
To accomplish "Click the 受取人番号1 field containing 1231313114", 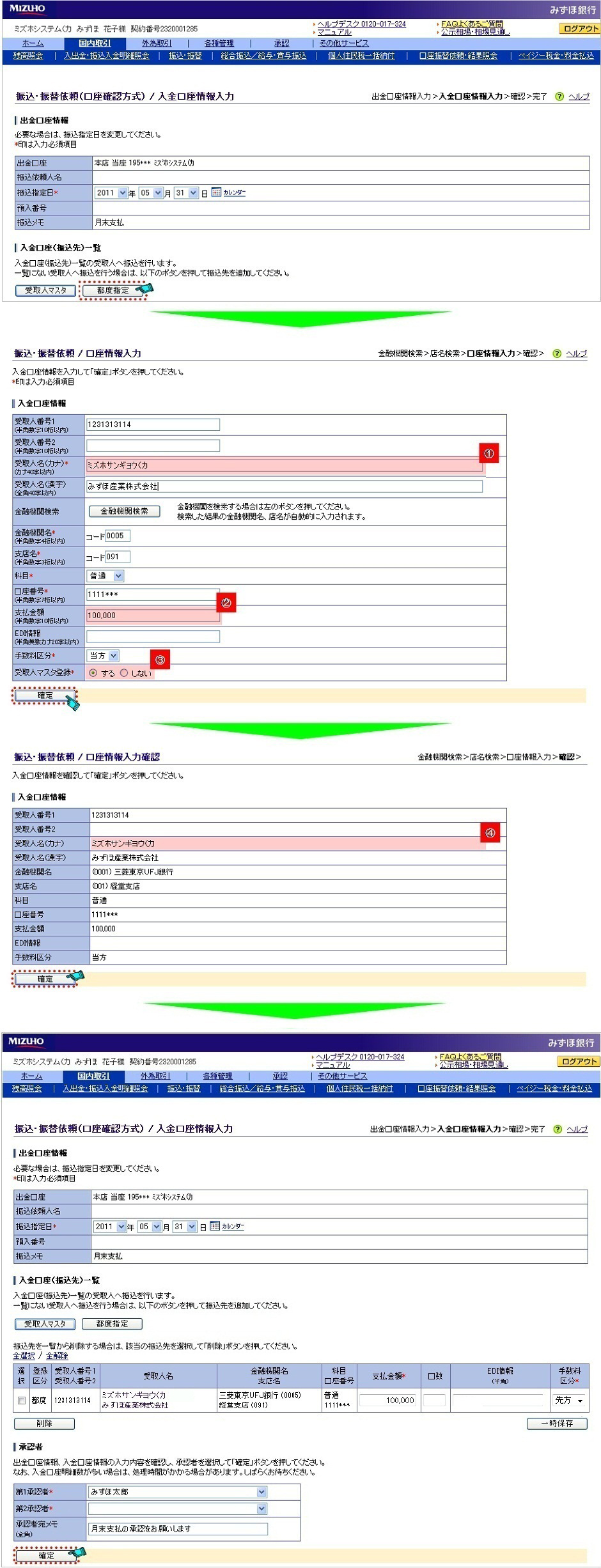I will click(153, 424).
